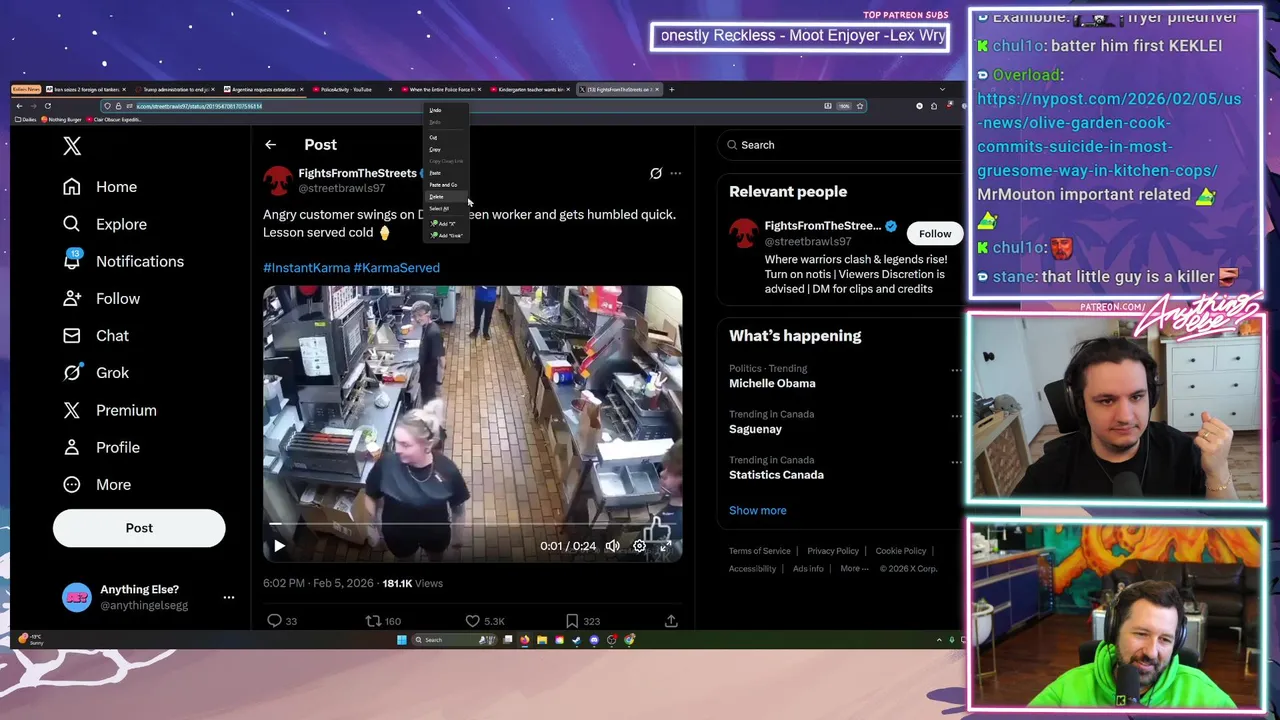Go back with the Post arrow
Screen dimensions: 1280x720
click(270, 145)
